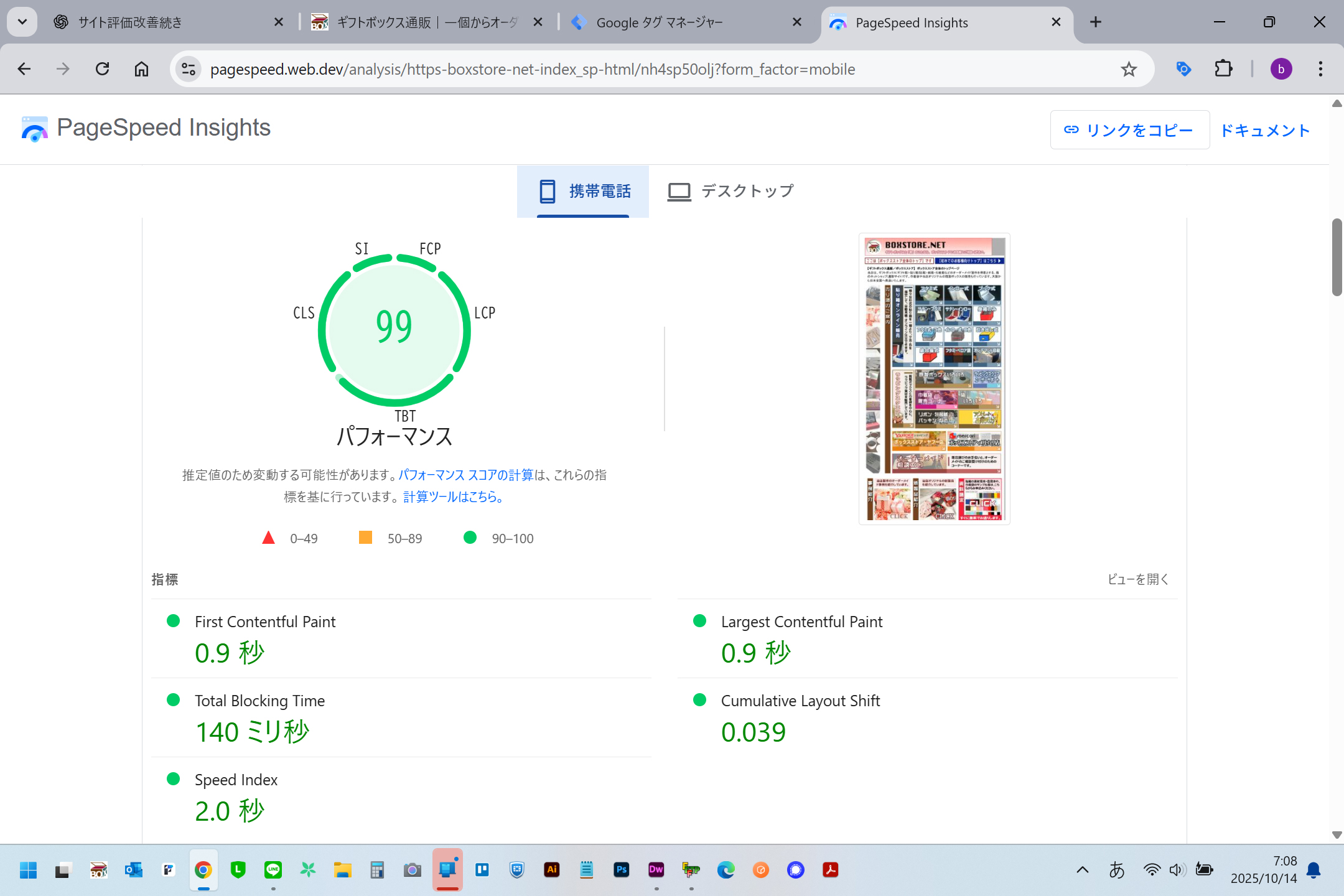1344x896 pixels.
Task: Click the page screenshot thumbnail
Action: pos(934,379)
